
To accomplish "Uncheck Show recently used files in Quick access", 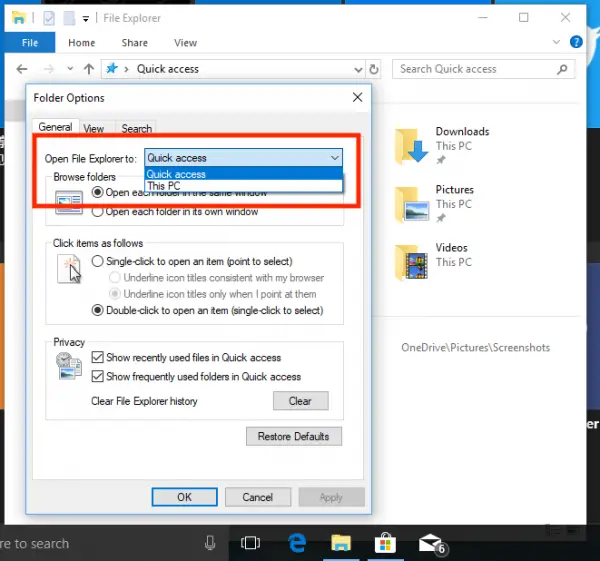I will pyautogui.click(x=98, y=357).
